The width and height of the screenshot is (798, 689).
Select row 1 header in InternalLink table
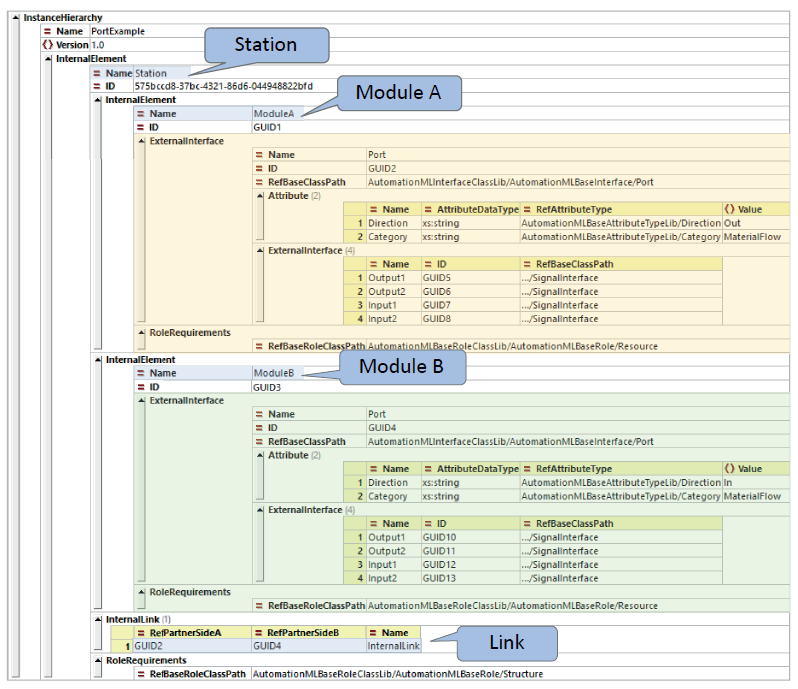pos(126,646)
